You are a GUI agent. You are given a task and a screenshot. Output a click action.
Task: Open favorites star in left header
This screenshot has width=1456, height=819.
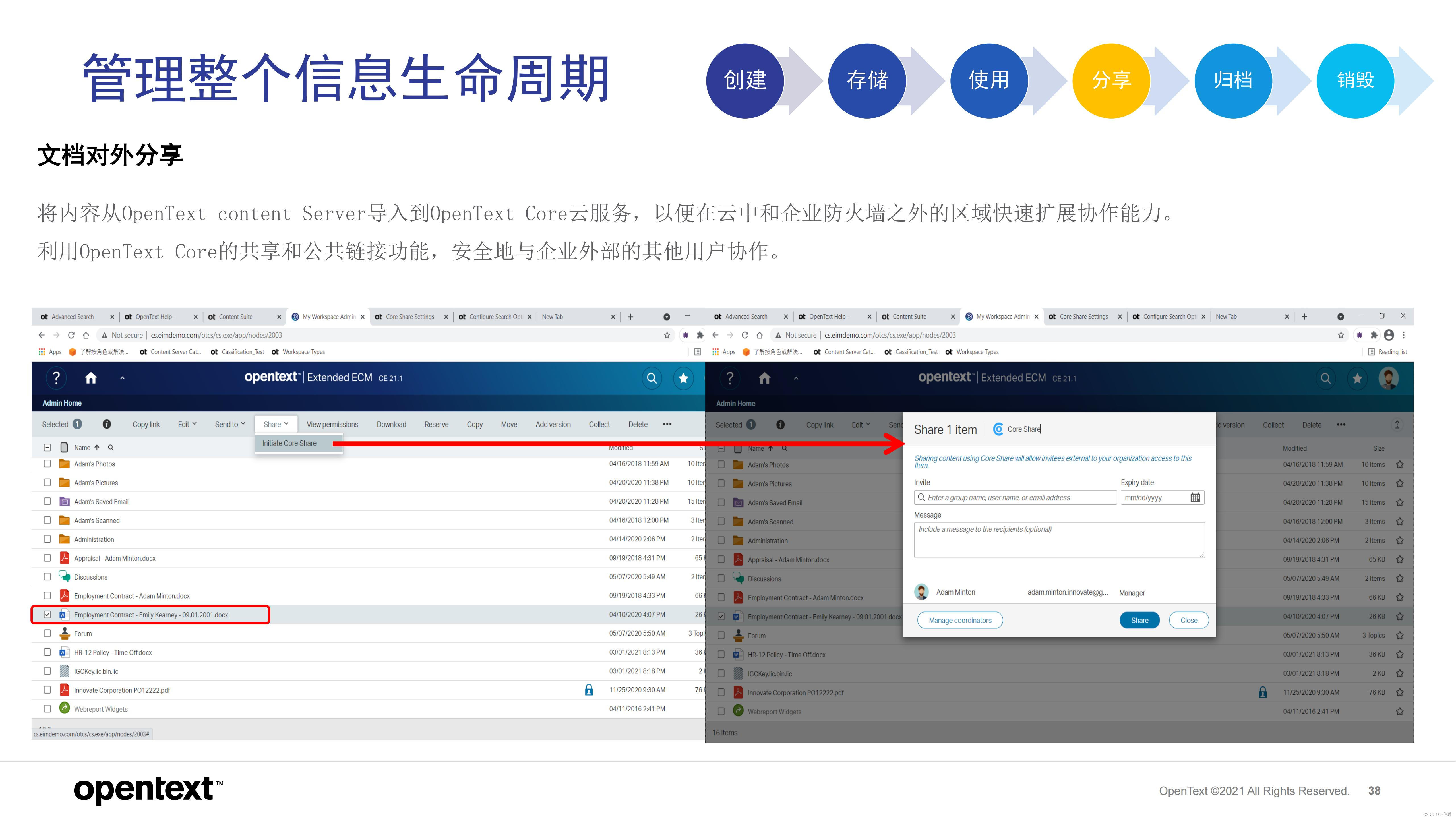coord(683,378)
